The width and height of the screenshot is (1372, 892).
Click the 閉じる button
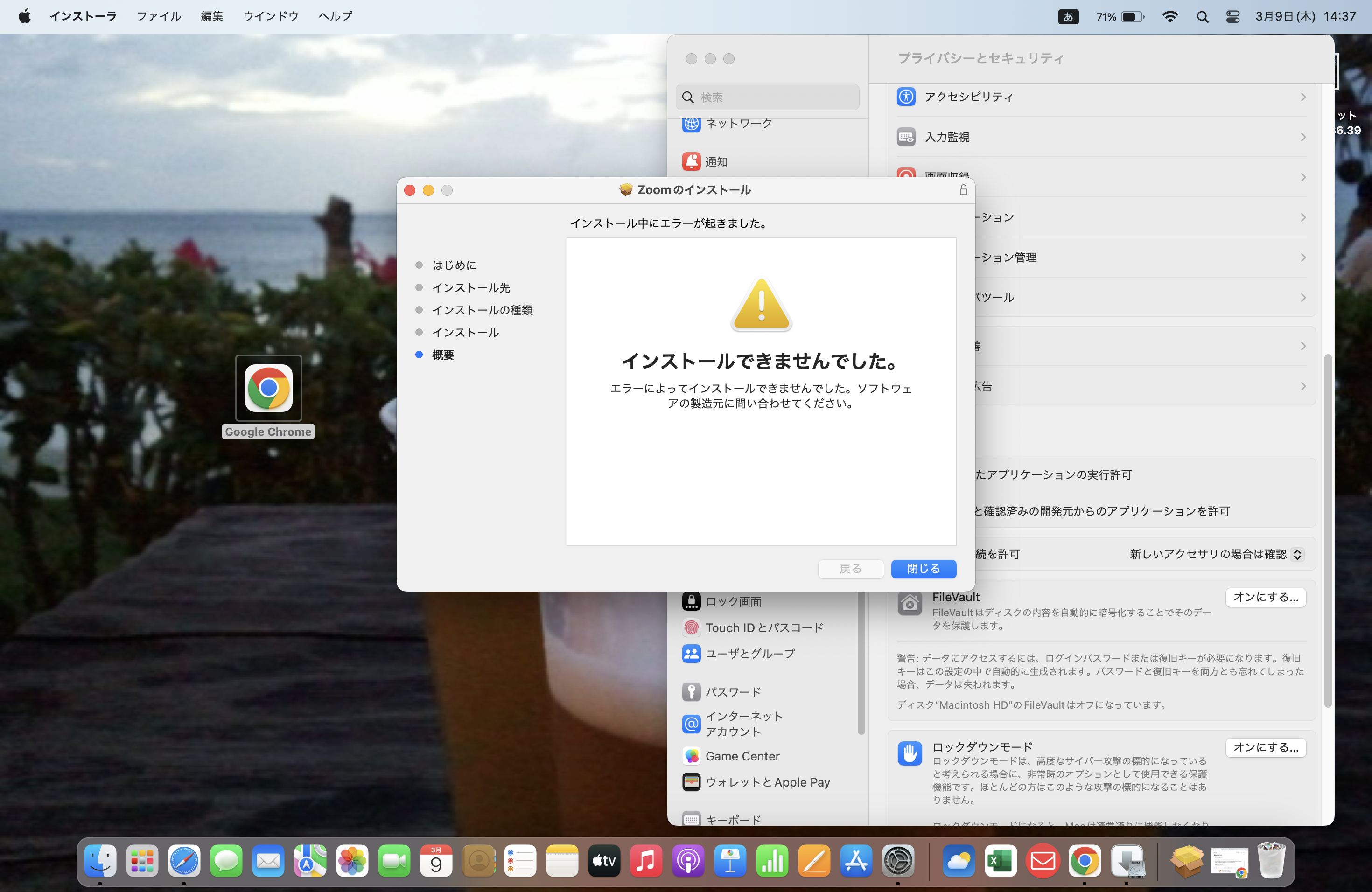click(x=923, y=569)
